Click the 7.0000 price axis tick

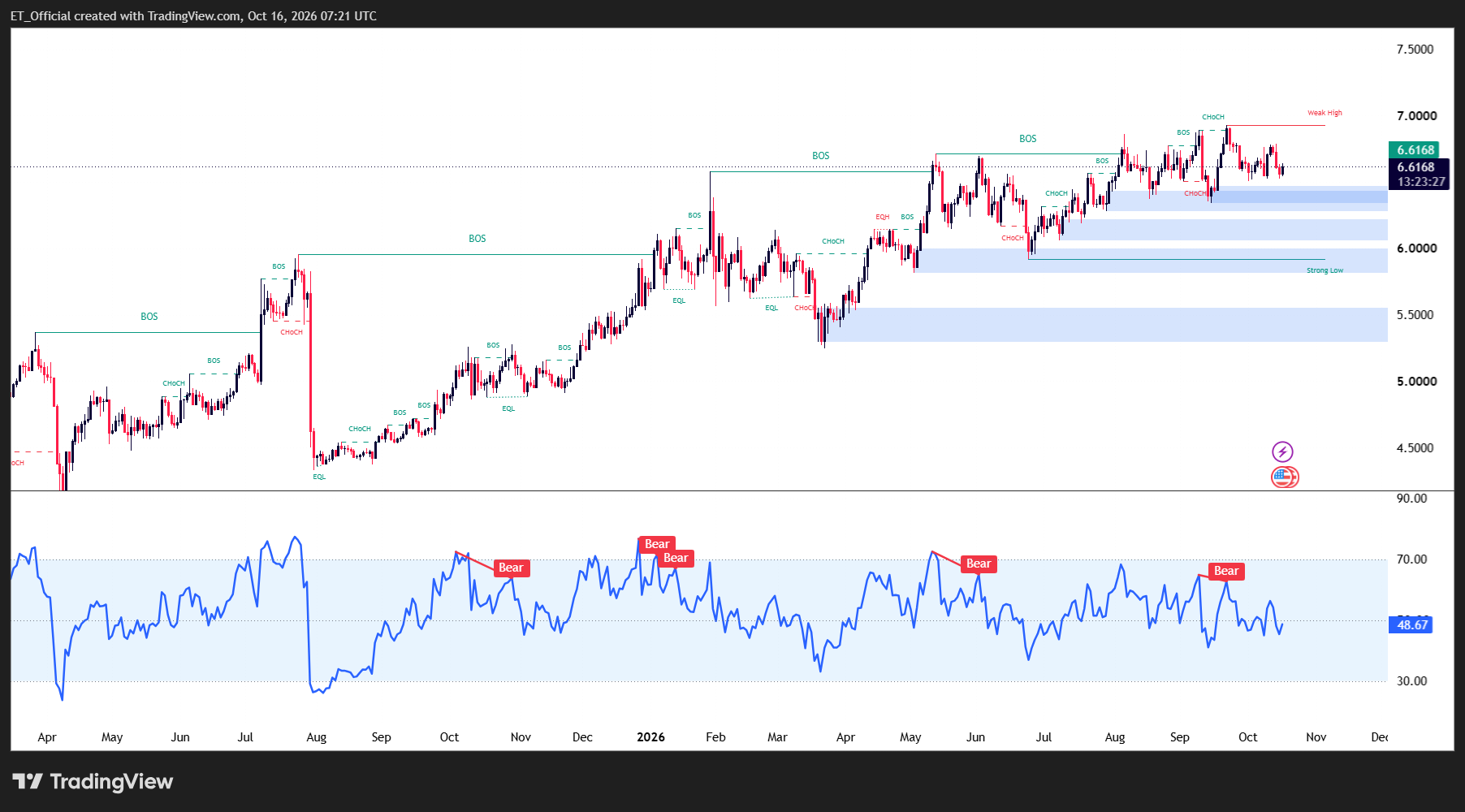[x=1416, y=116]
